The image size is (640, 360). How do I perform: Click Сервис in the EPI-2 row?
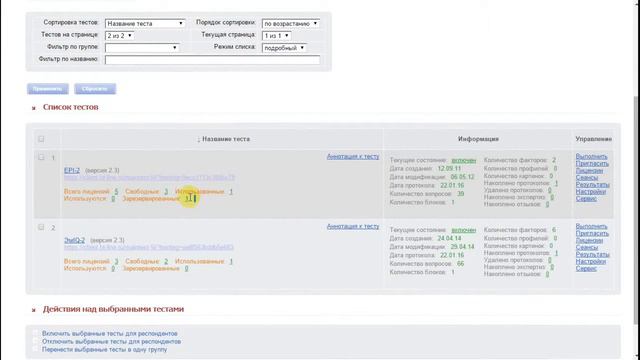(x=586, y=198)
